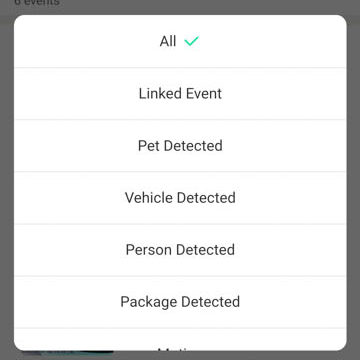Choose the Linked Event filter
Viewport: 360px width, 360px height.
180,94
